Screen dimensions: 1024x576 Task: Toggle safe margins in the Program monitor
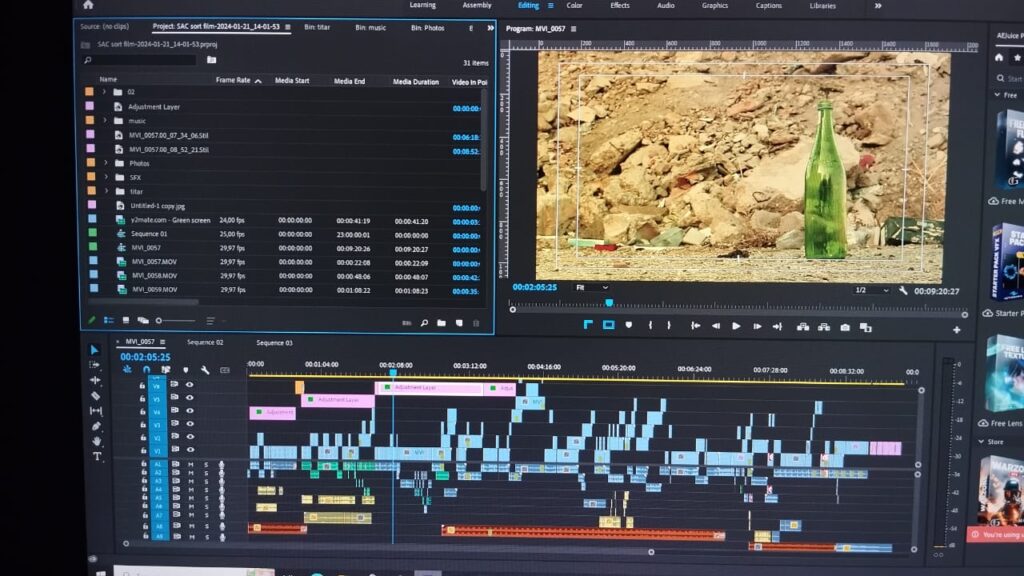[x=608, y=325]
